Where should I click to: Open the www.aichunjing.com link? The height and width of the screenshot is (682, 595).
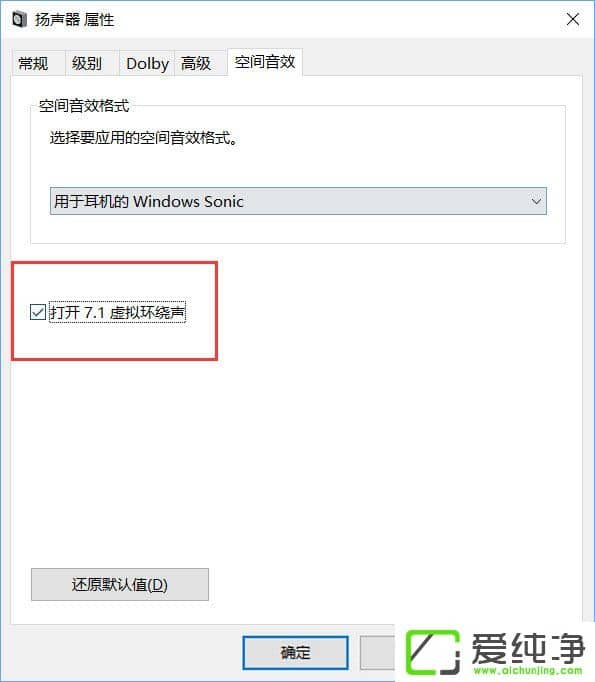(528, 670)
